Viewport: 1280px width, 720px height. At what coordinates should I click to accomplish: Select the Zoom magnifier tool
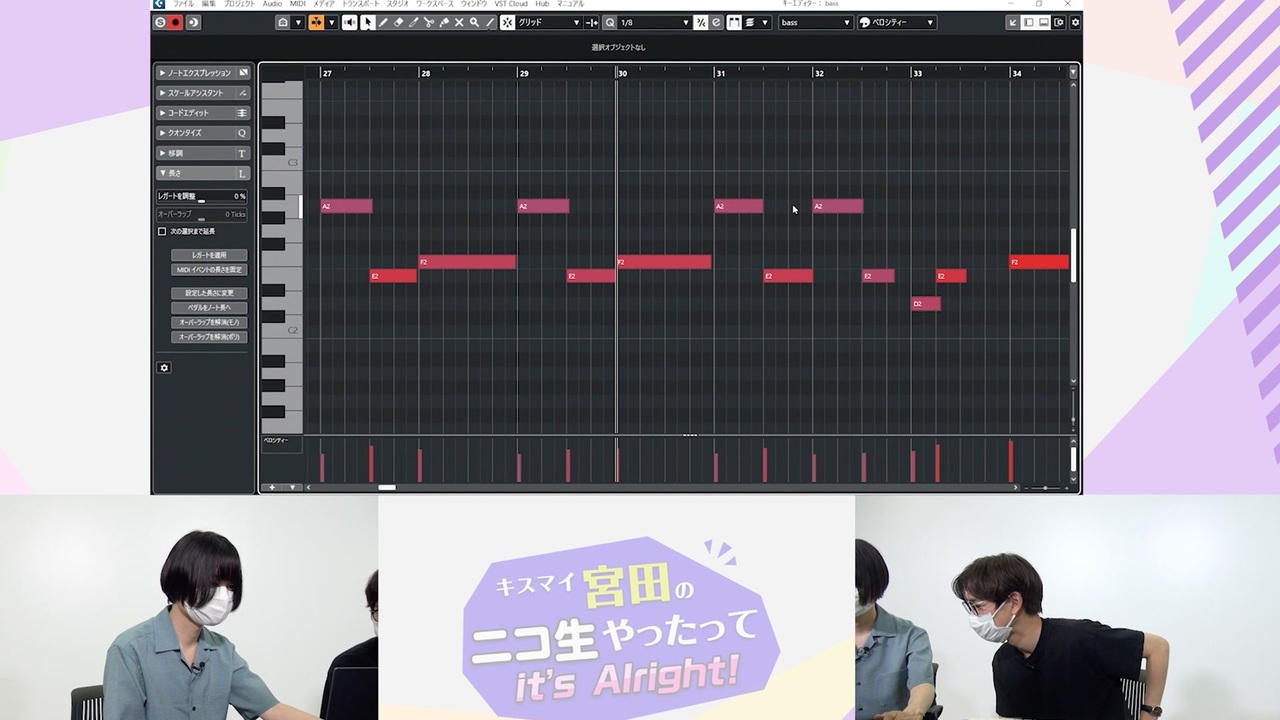474,22
